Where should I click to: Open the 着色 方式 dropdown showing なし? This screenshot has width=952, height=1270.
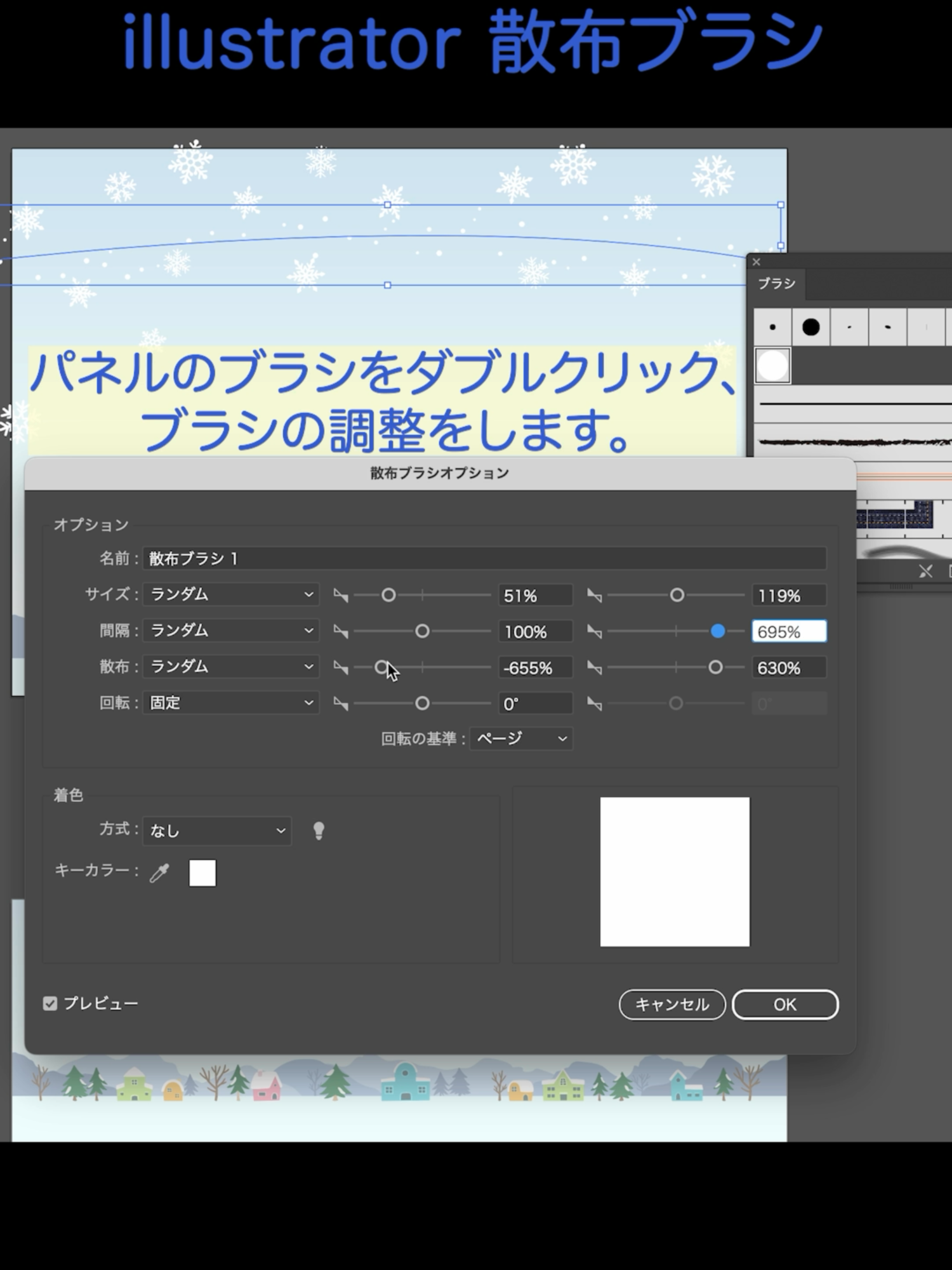[217, 831]
